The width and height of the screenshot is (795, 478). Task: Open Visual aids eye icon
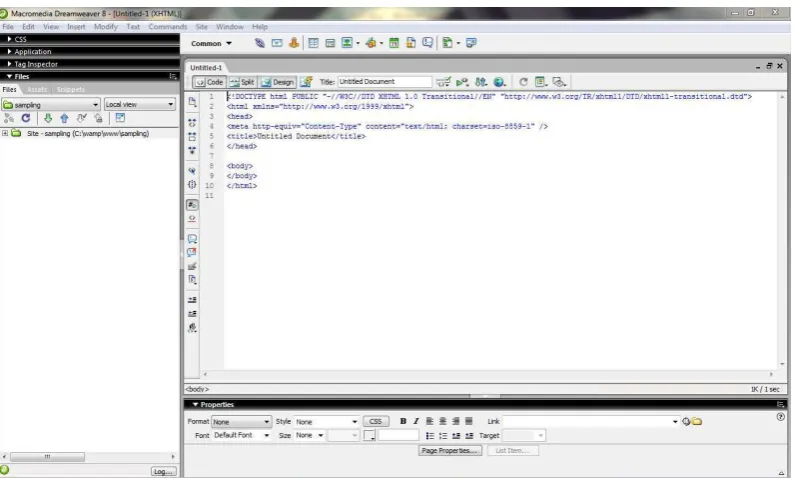click(x=559, y=82)
